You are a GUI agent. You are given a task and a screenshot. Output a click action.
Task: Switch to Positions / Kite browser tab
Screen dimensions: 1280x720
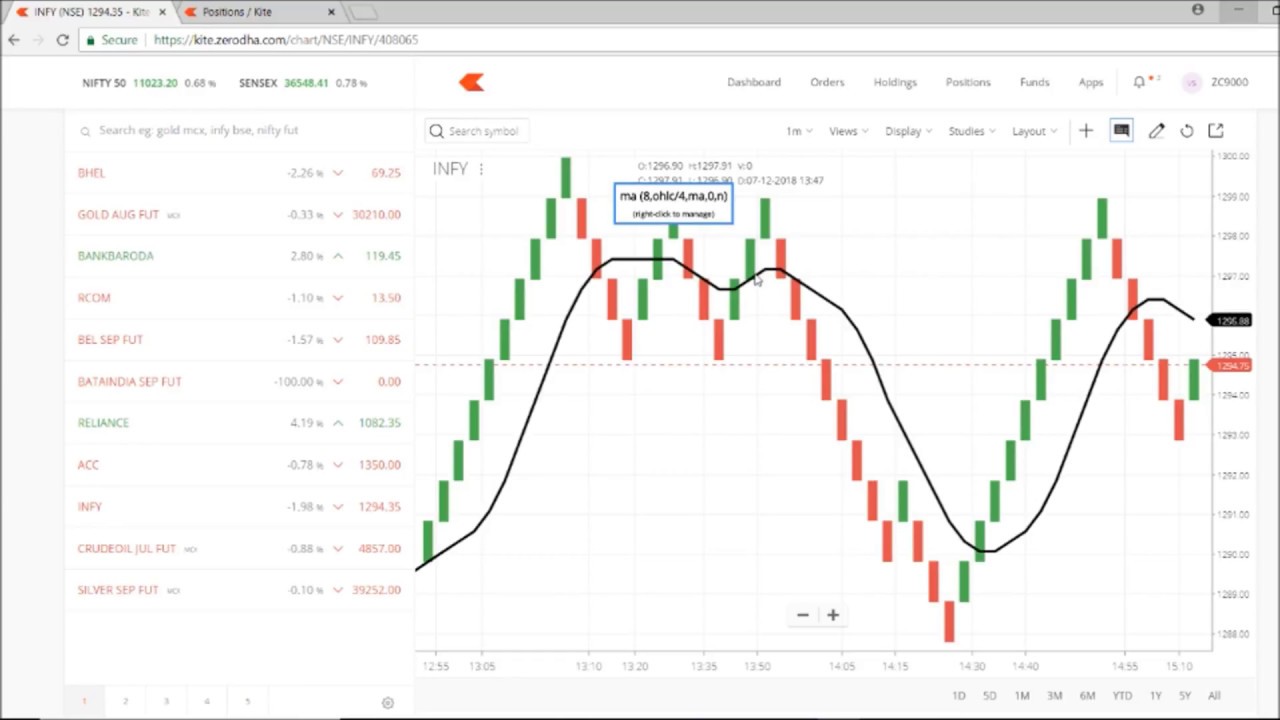point(258,12)
